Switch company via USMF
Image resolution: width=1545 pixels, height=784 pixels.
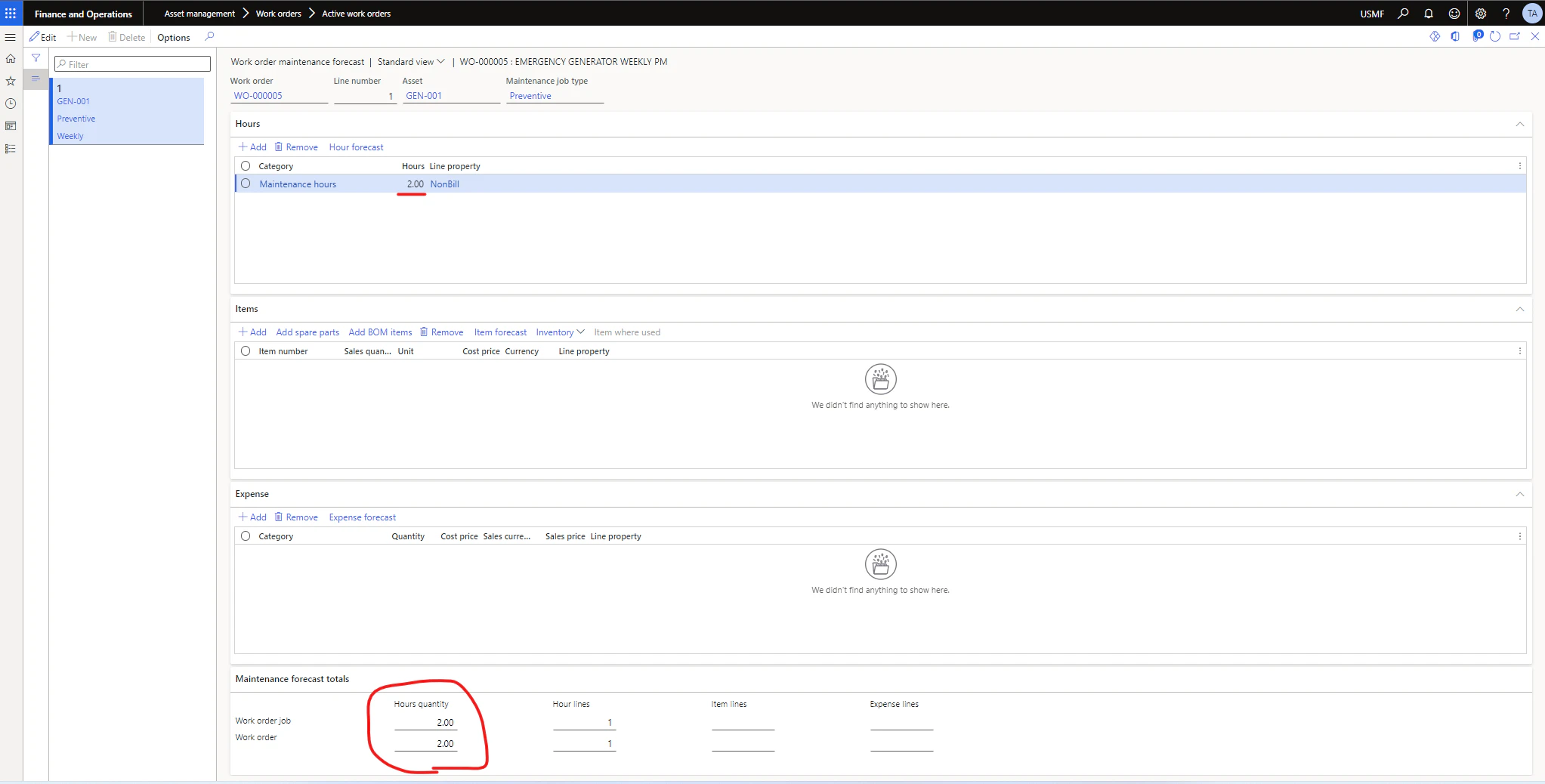pos(1372,14)
